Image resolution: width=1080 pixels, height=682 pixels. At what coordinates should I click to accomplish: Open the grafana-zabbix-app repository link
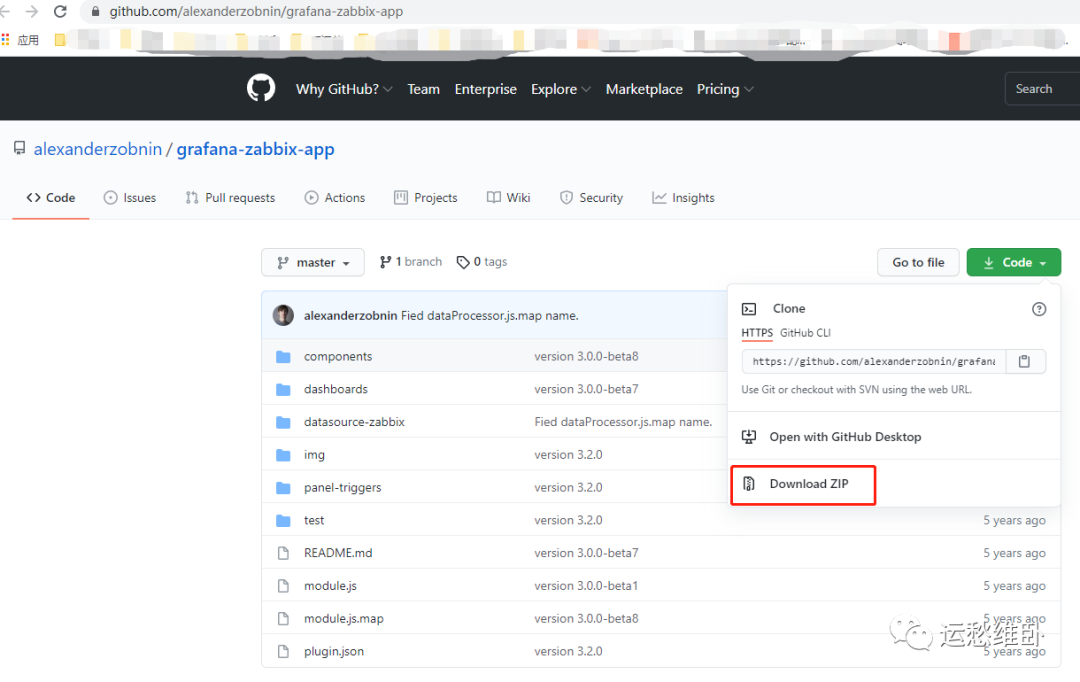256,149
